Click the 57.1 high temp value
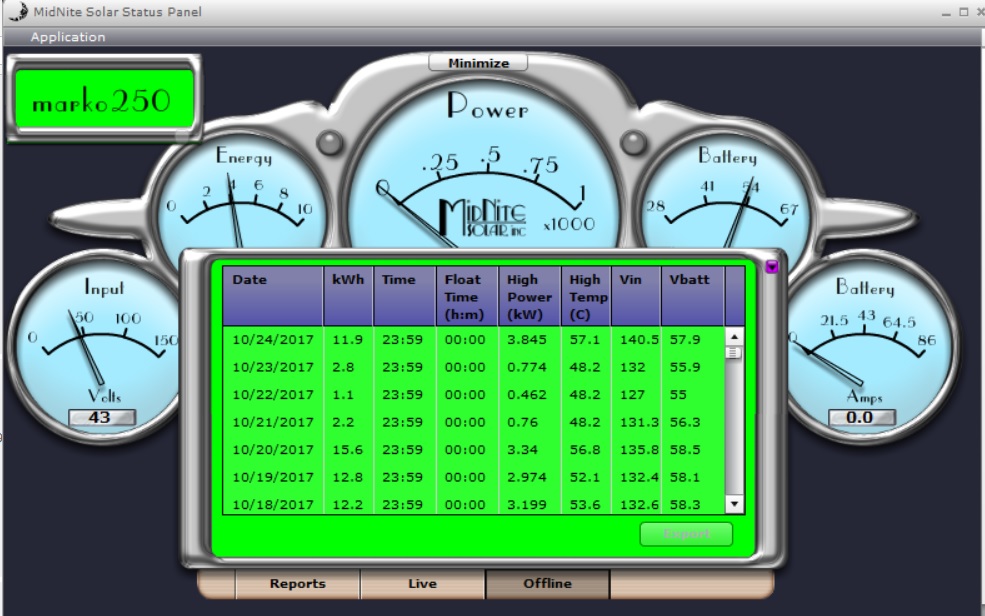 584,340
